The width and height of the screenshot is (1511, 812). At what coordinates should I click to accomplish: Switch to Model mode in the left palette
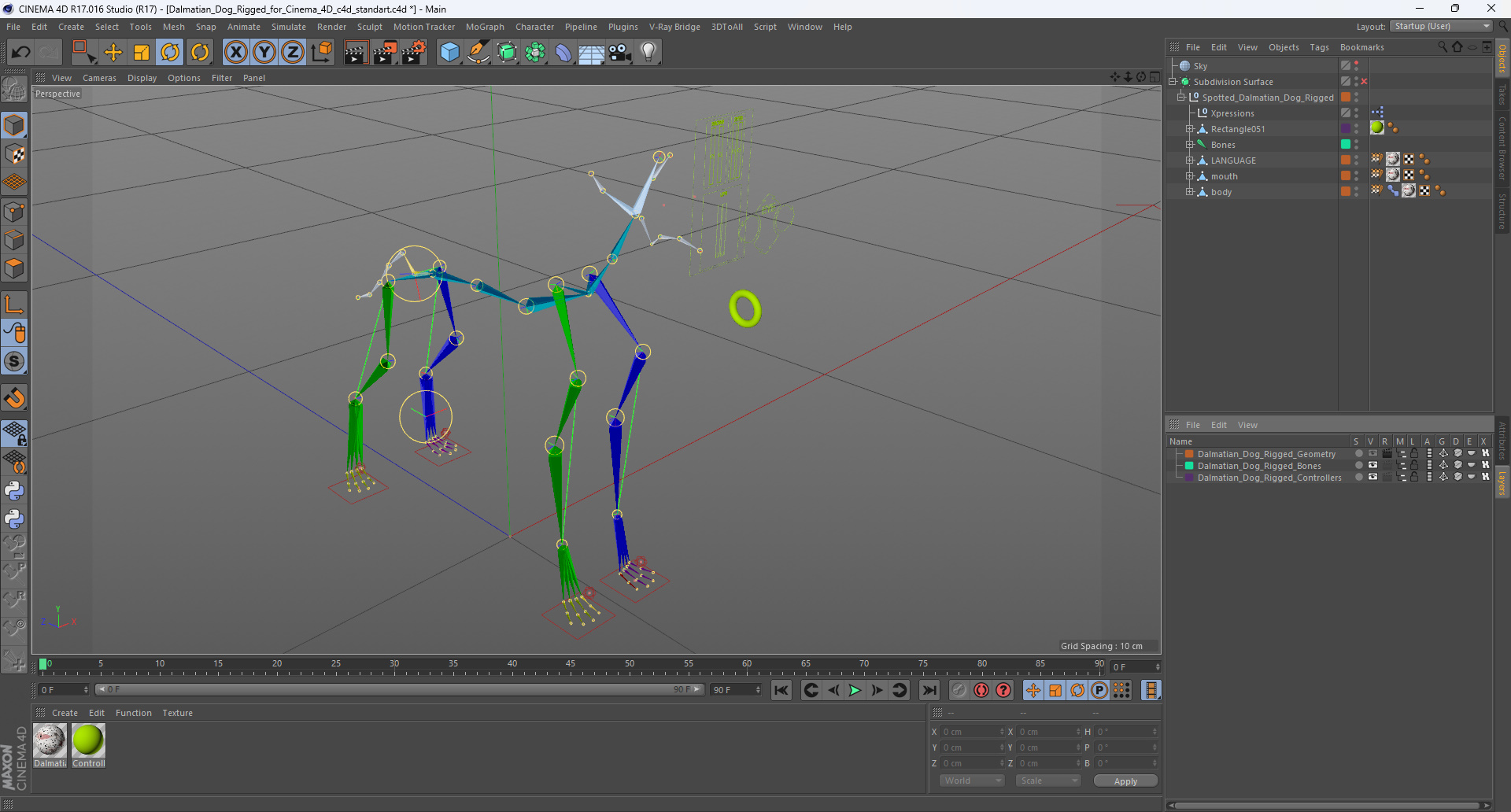pos(14,126)
